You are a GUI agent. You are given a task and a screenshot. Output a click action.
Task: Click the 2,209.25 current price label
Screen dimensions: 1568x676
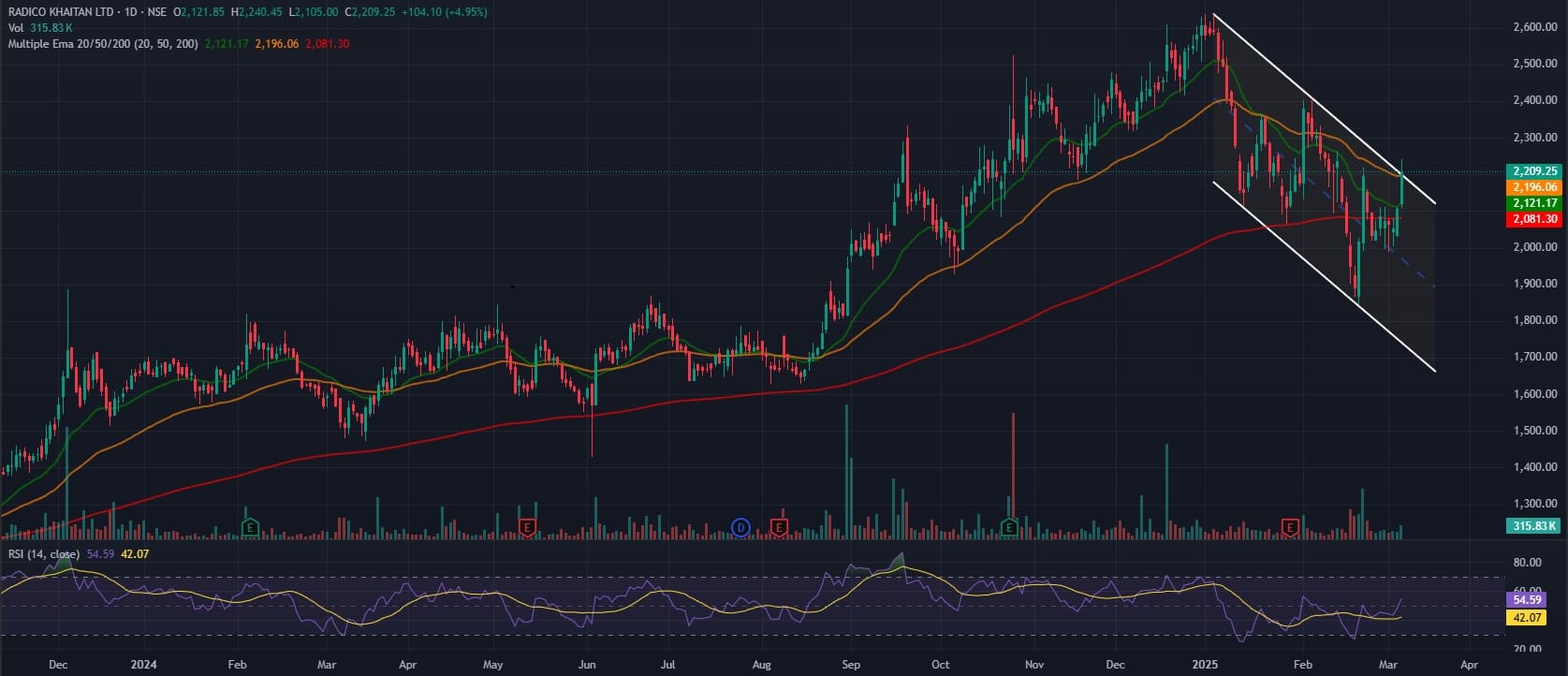tap(1534, 171)
